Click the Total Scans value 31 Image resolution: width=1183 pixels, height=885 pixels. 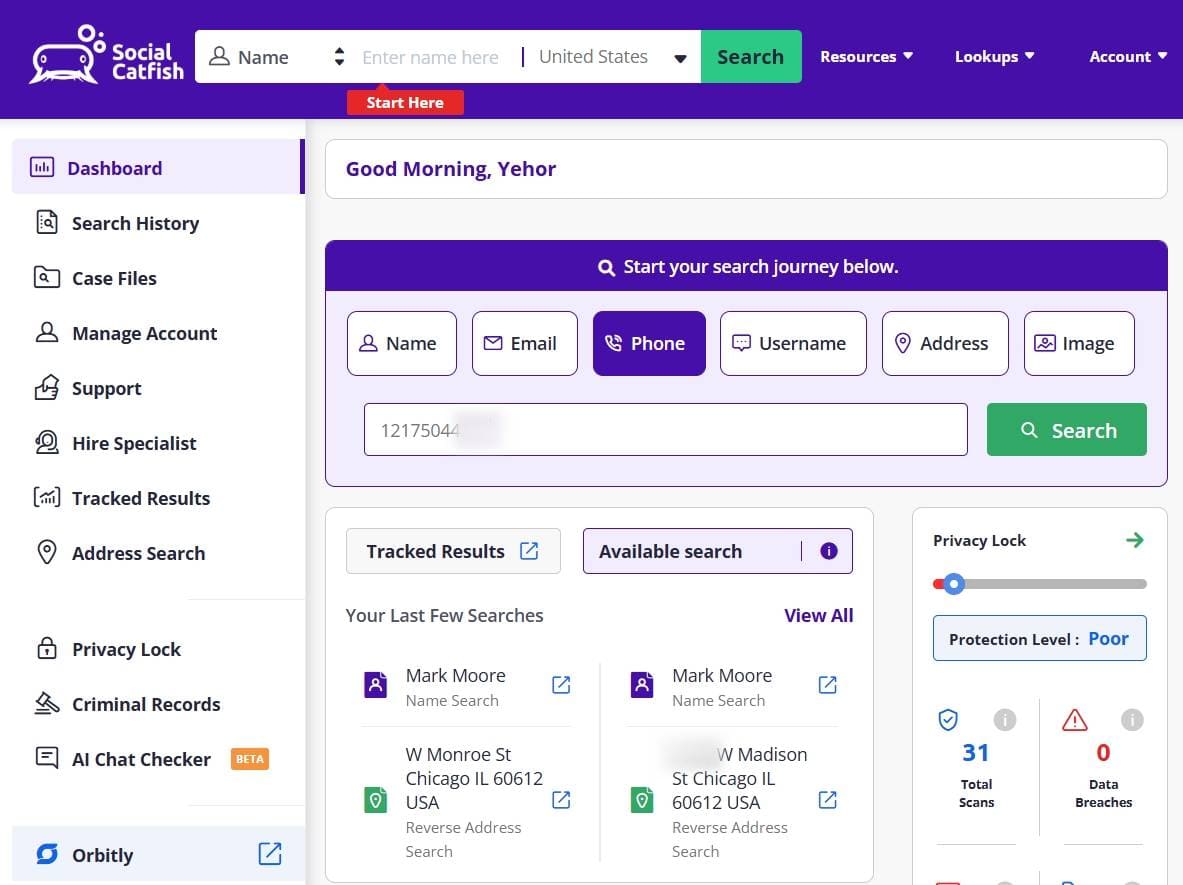click(976, 752)
